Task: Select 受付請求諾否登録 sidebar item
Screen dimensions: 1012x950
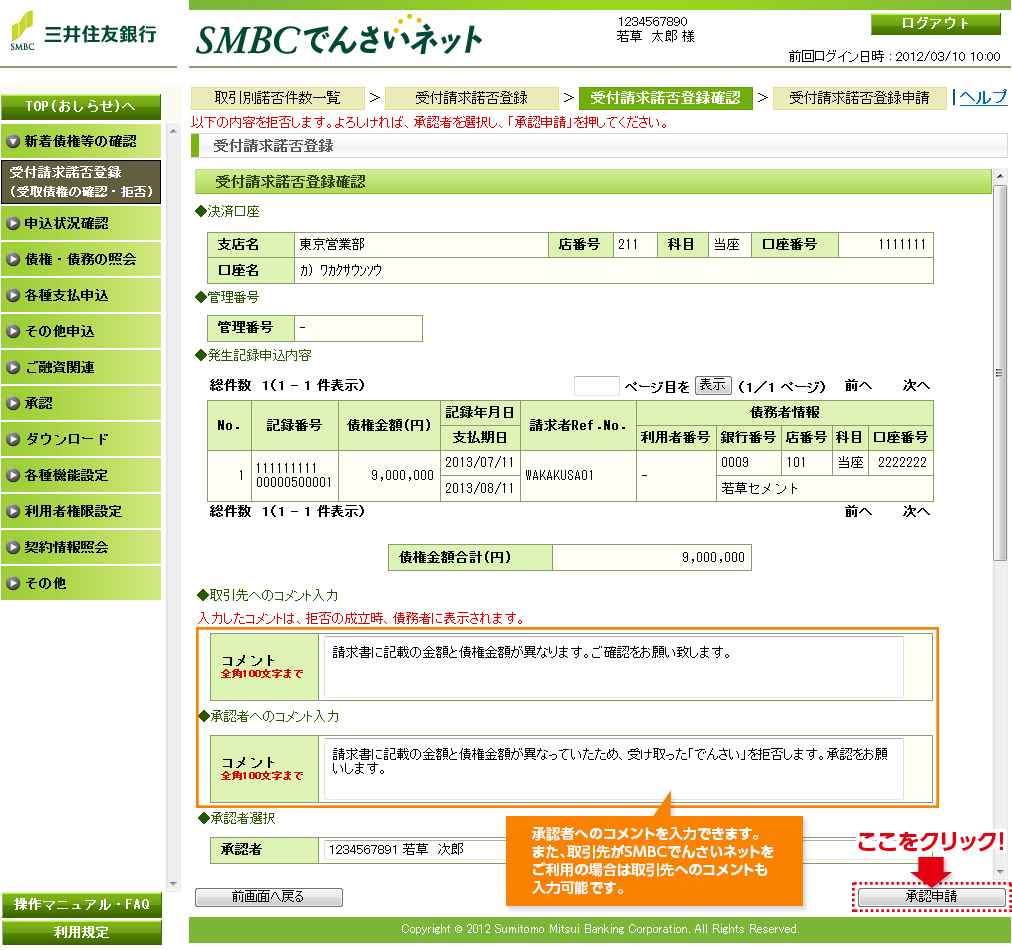Action: tap(81, 182)
